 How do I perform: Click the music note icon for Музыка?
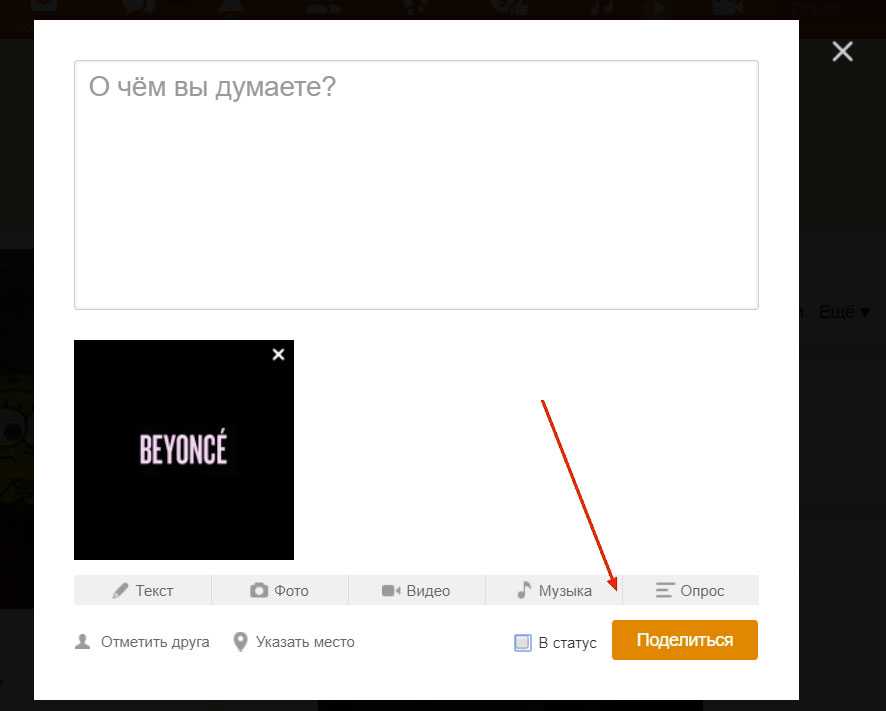(524, 590)
